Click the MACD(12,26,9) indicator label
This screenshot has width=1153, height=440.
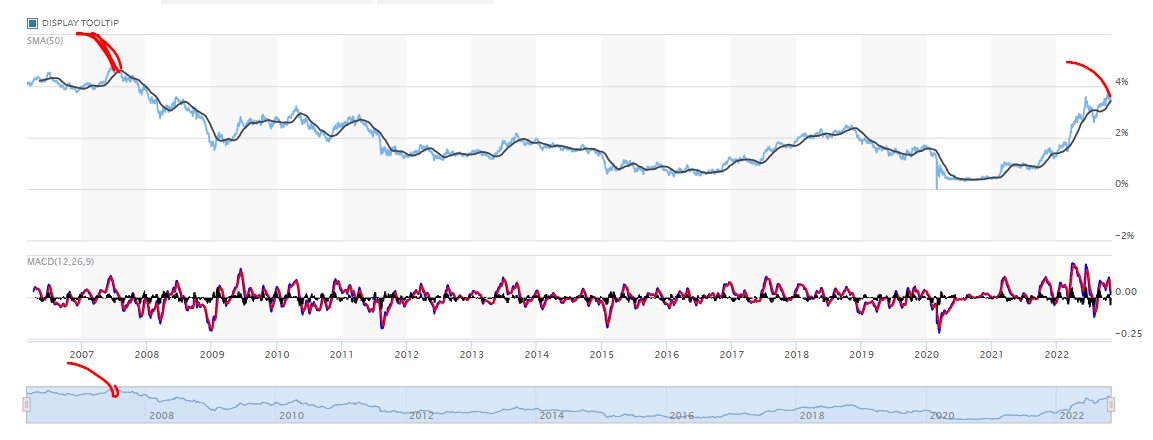coord(60,261)
